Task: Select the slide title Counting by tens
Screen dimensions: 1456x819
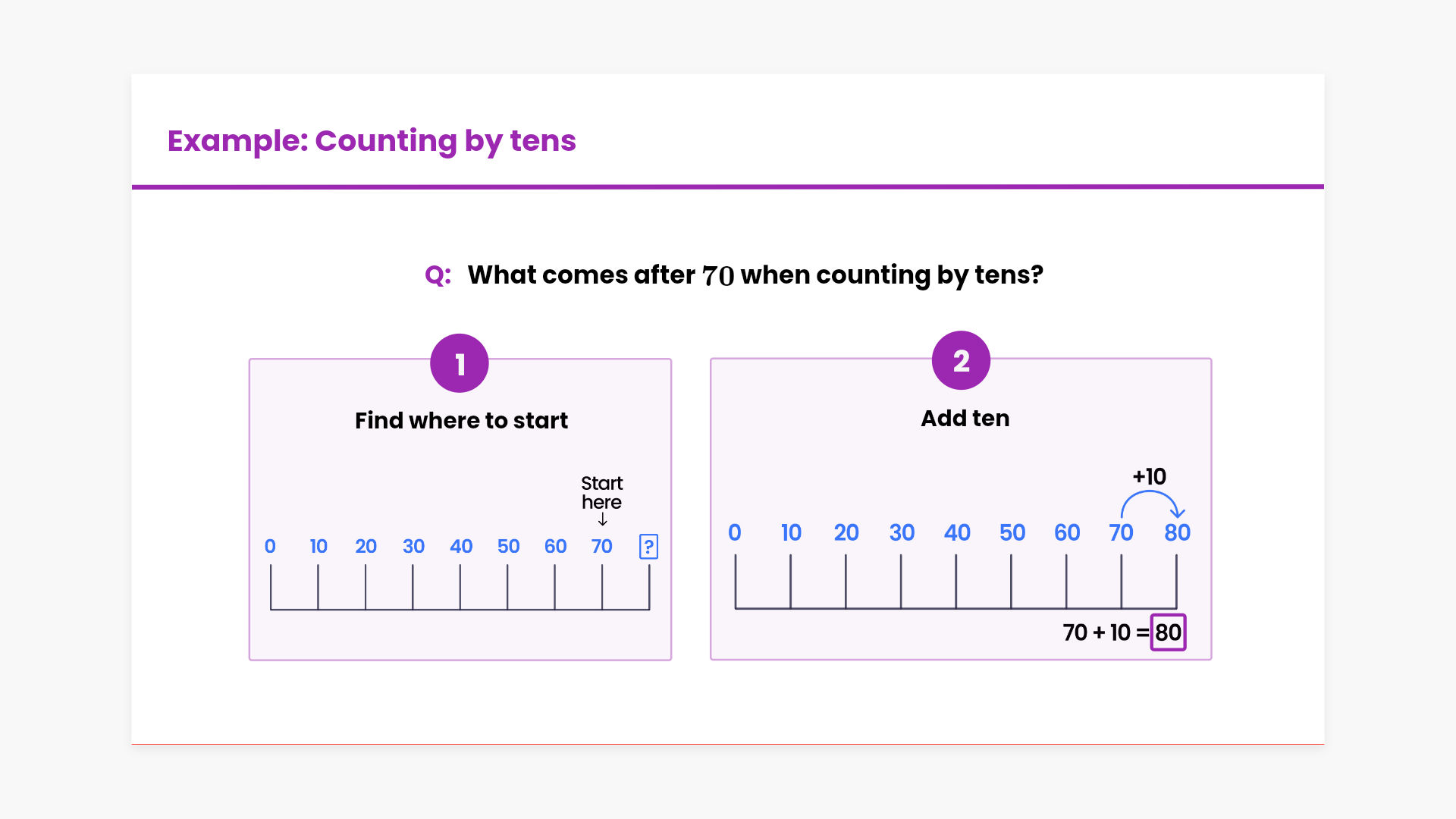Action: tap(372, 141)
